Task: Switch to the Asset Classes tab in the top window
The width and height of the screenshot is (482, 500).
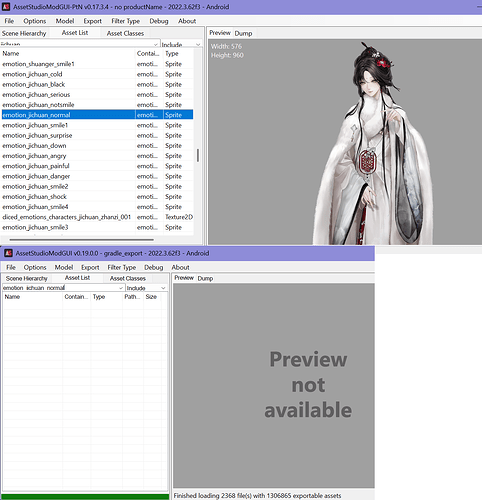Action: tap(125, 33)
